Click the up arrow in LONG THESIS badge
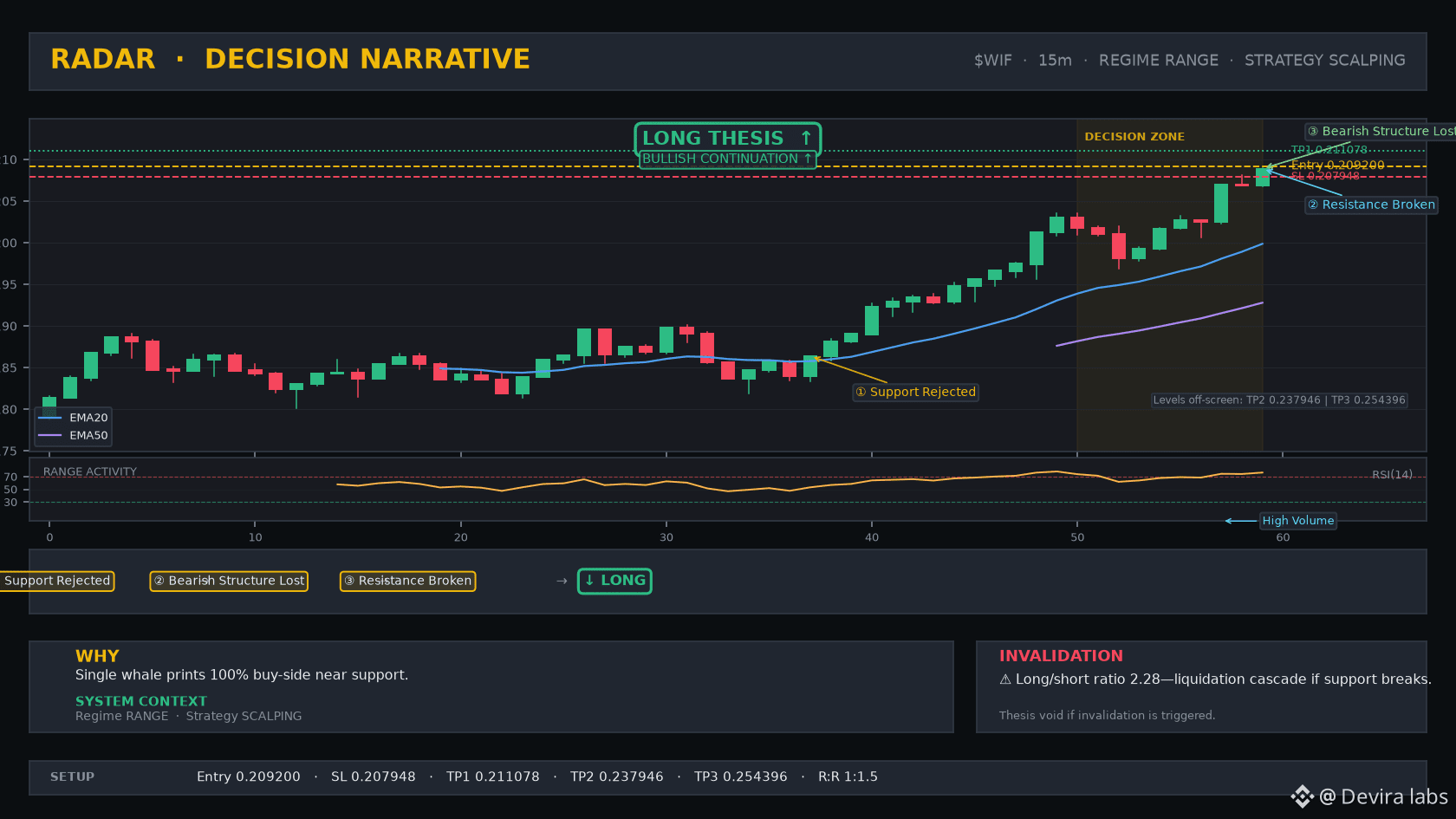 click(x=806, y=138)
